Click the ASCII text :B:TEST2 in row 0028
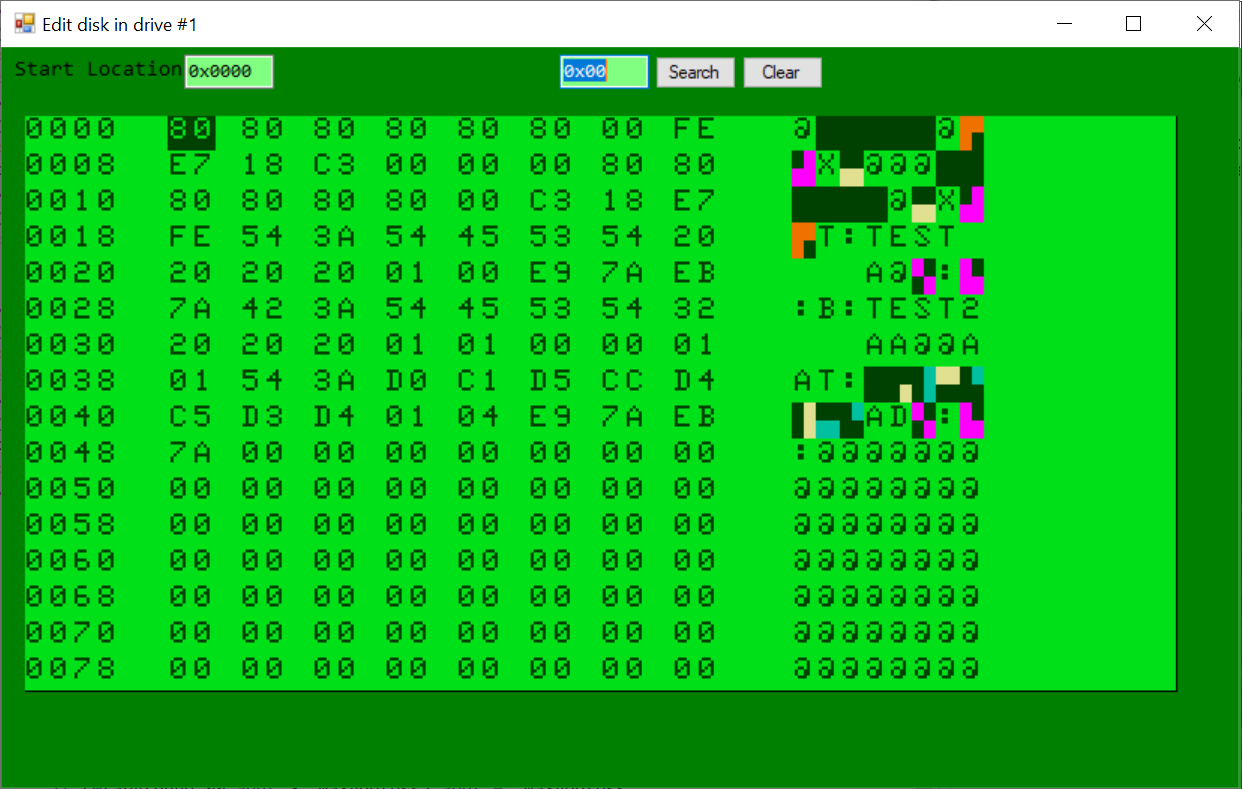The height and width of the screenshot is (789, 1243). coord(888,309)
